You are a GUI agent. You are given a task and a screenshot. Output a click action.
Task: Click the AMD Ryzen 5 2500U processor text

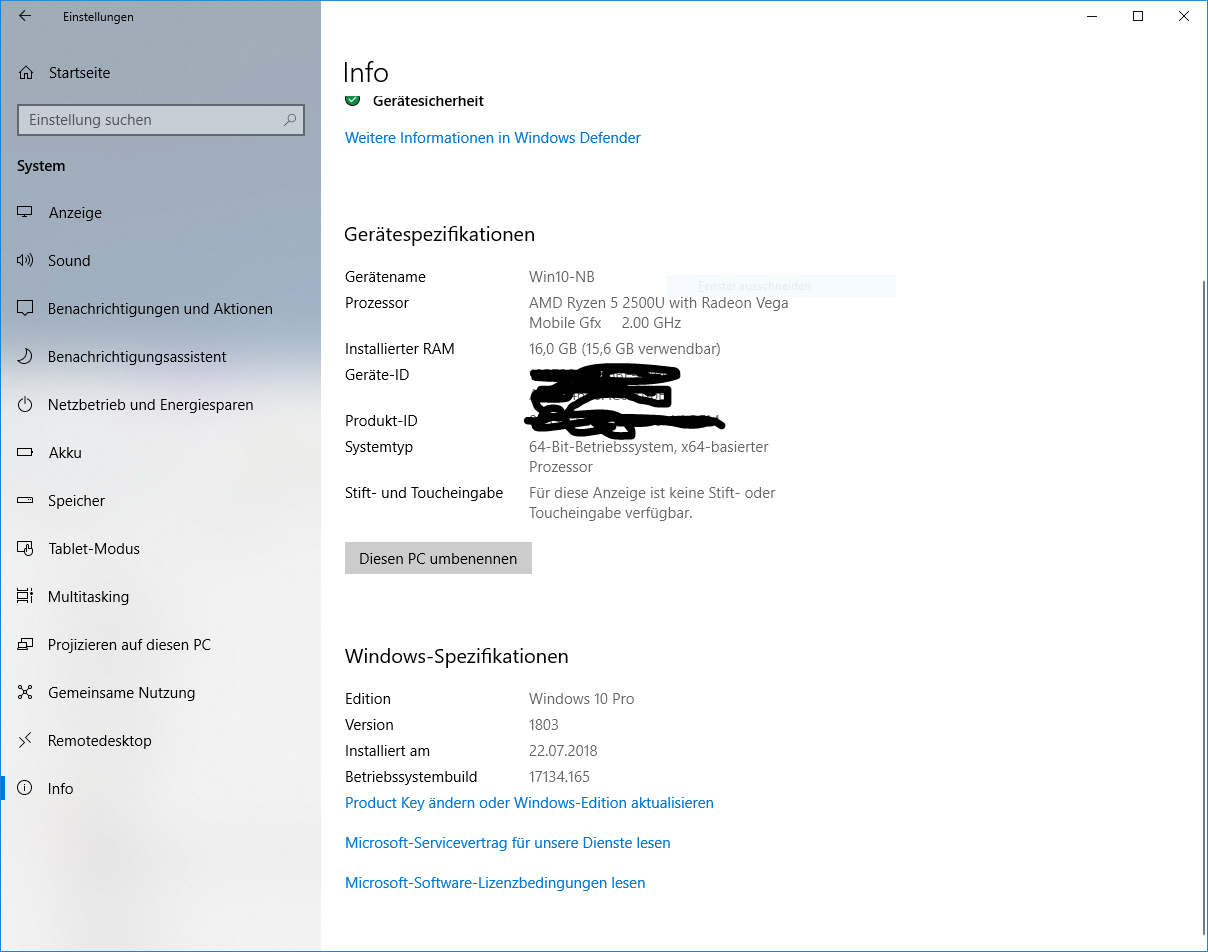click(658, 313)
